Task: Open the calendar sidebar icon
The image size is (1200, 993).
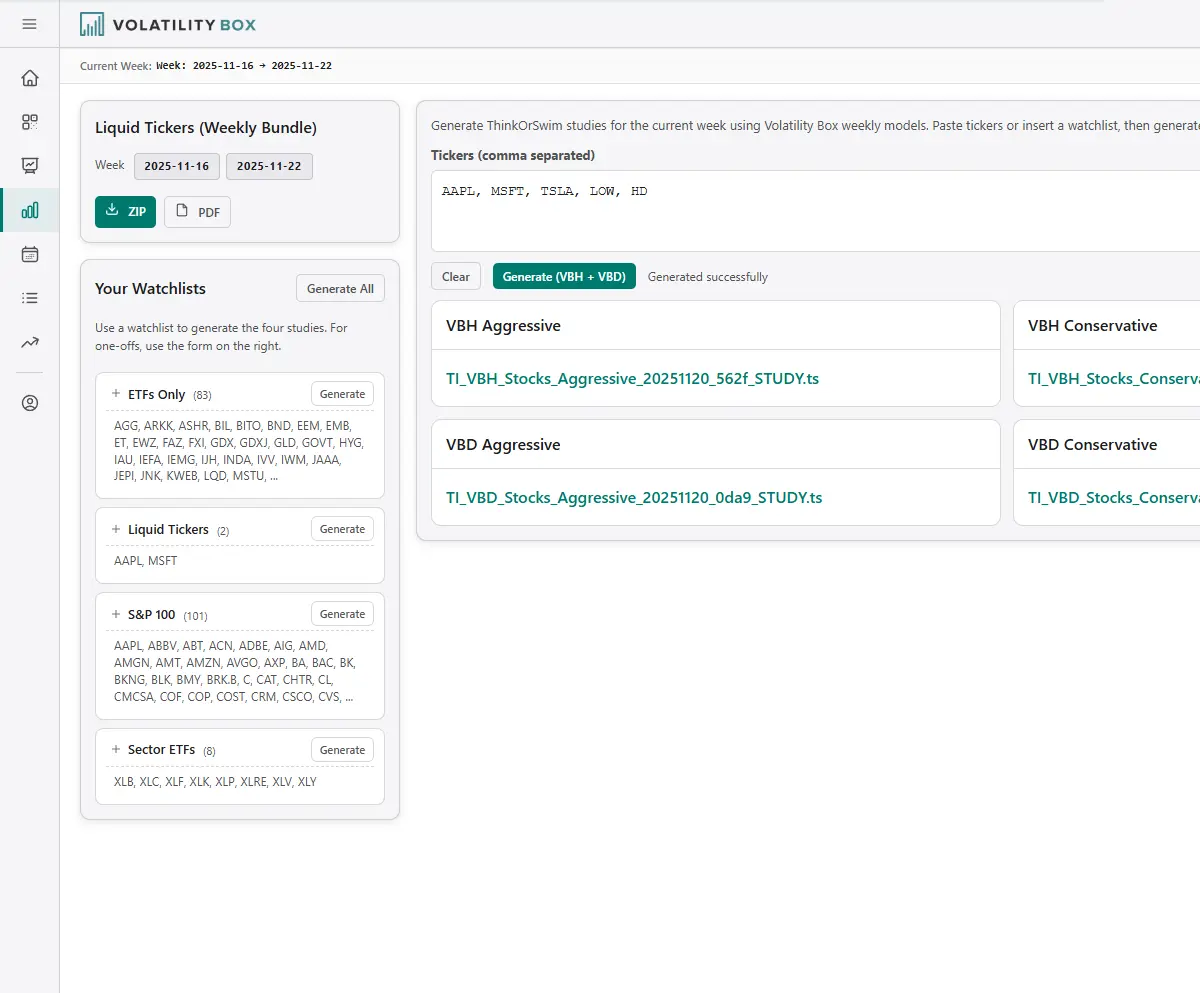Action: point(30,254)
